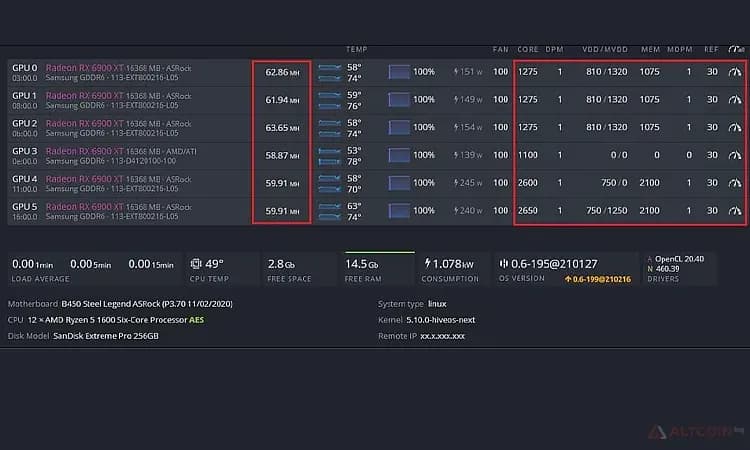Open overclock settings icon for GPU 2
750x450 pixels.
pyautogui.click(x=735, y=127)
